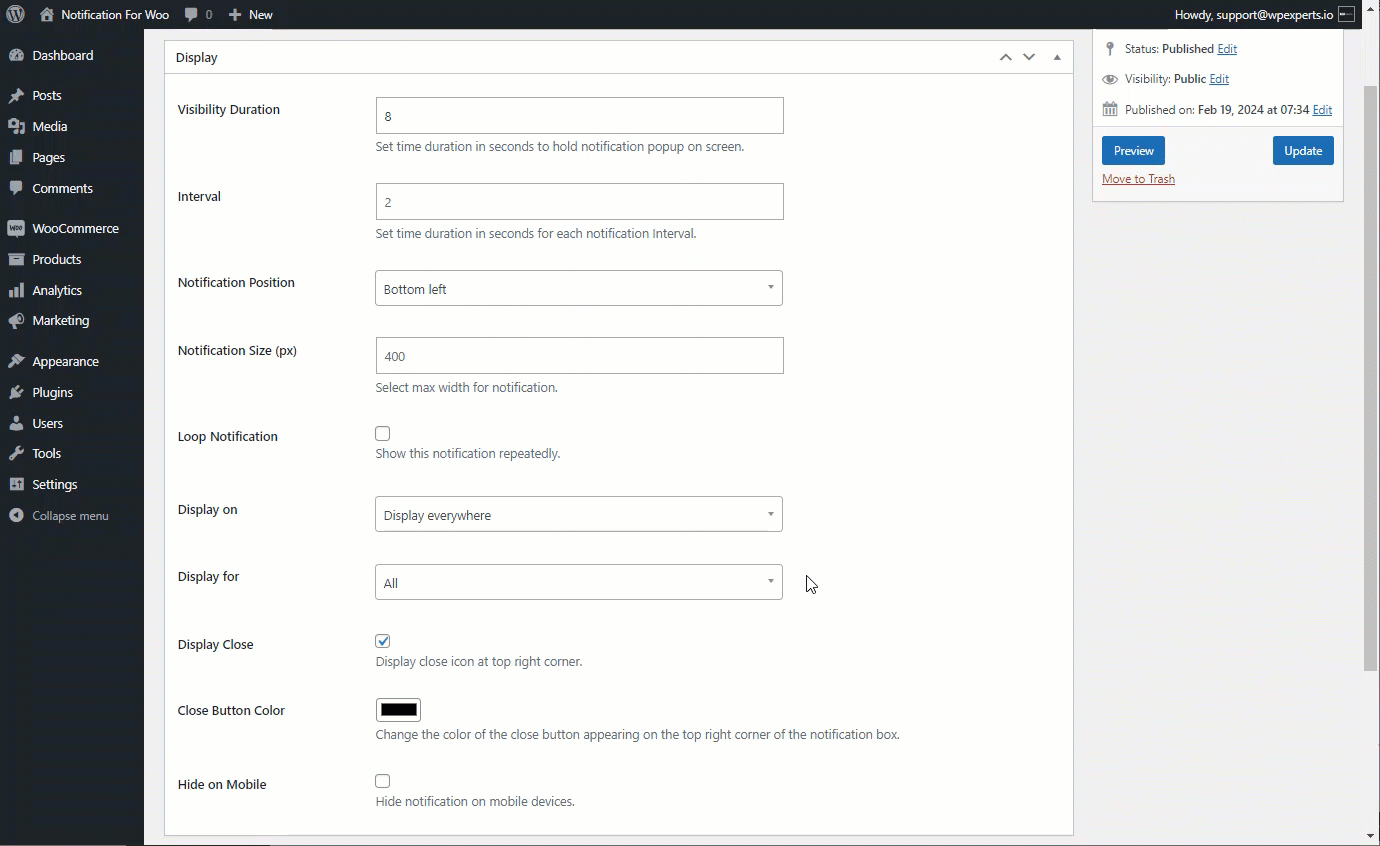Click the WooCommerce logo icon
The width and height of the screenshot is (1380, 846).
16,228
